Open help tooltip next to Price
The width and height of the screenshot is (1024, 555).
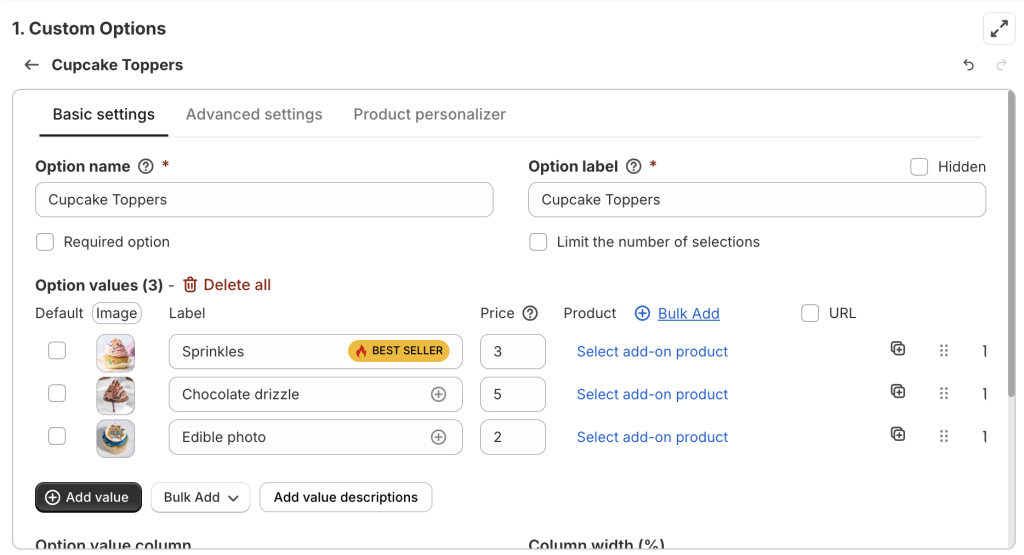point(530,313)
